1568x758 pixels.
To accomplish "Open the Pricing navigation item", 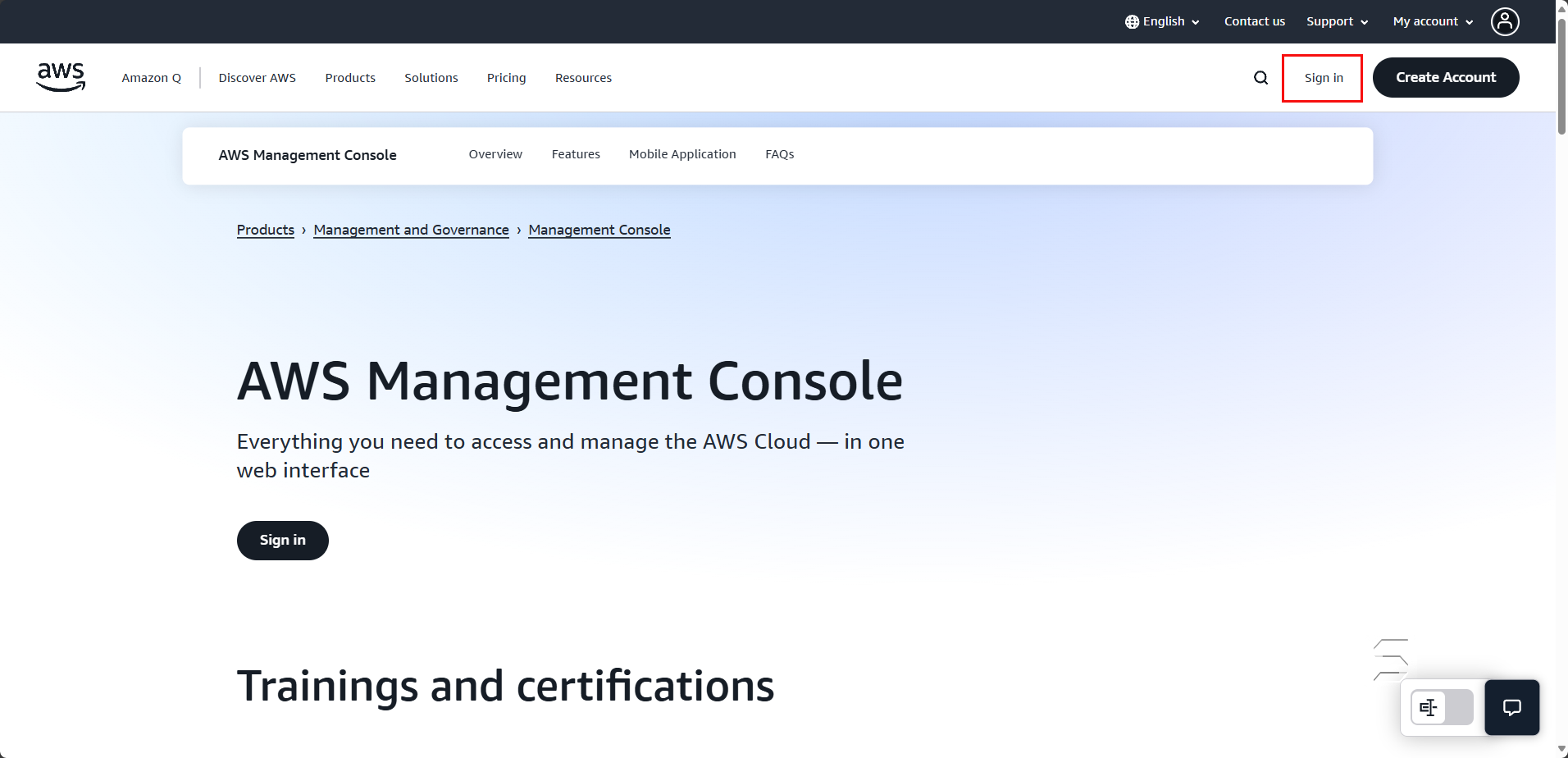I will (506, 78).
